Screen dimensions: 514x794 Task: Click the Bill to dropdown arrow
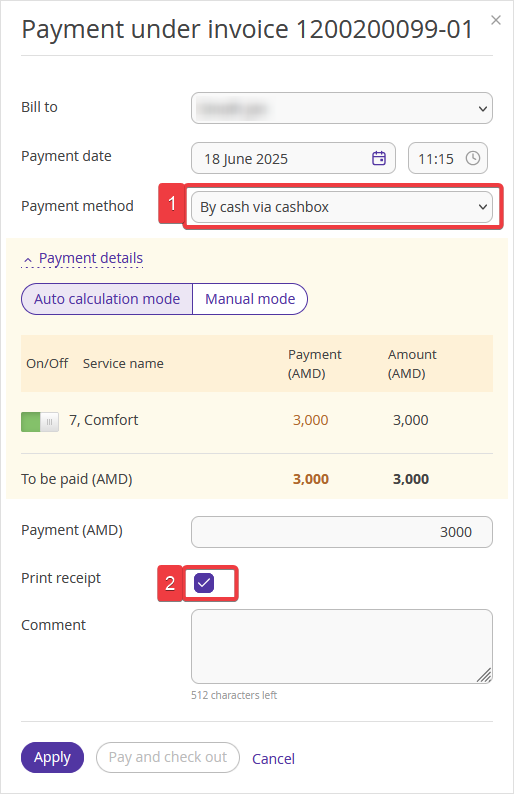pyautogui.click(x=483, y=108)
